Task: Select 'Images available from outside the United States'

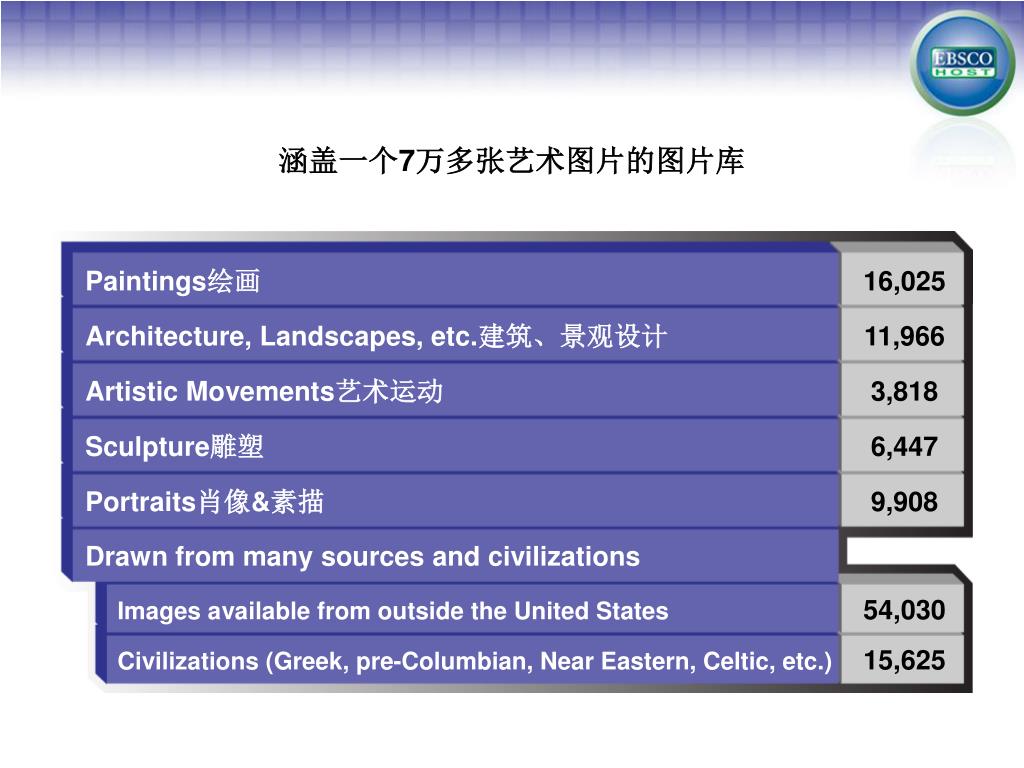Action: (x=392, y=611)
